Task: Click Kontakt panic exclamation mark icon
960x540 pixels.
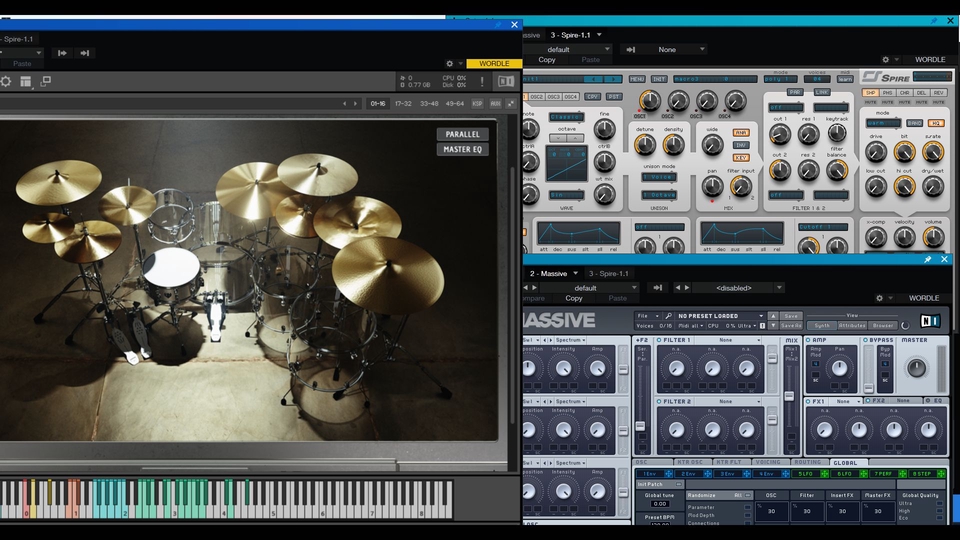Action: click(x=482, y=81)
